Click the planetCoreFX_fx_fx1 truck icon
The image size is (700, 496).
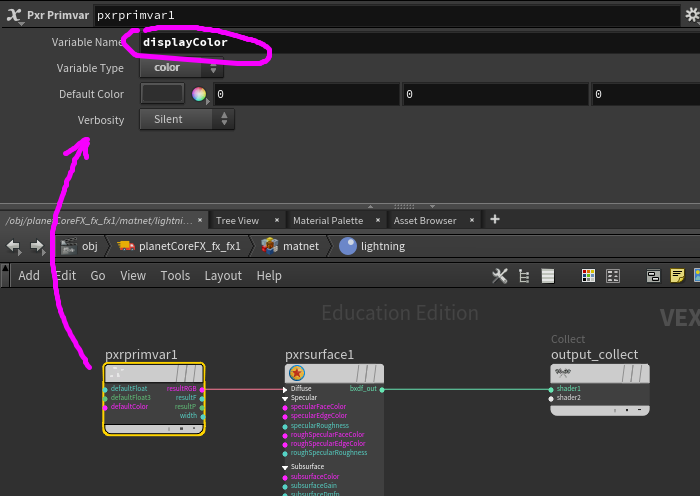(126, 246)
